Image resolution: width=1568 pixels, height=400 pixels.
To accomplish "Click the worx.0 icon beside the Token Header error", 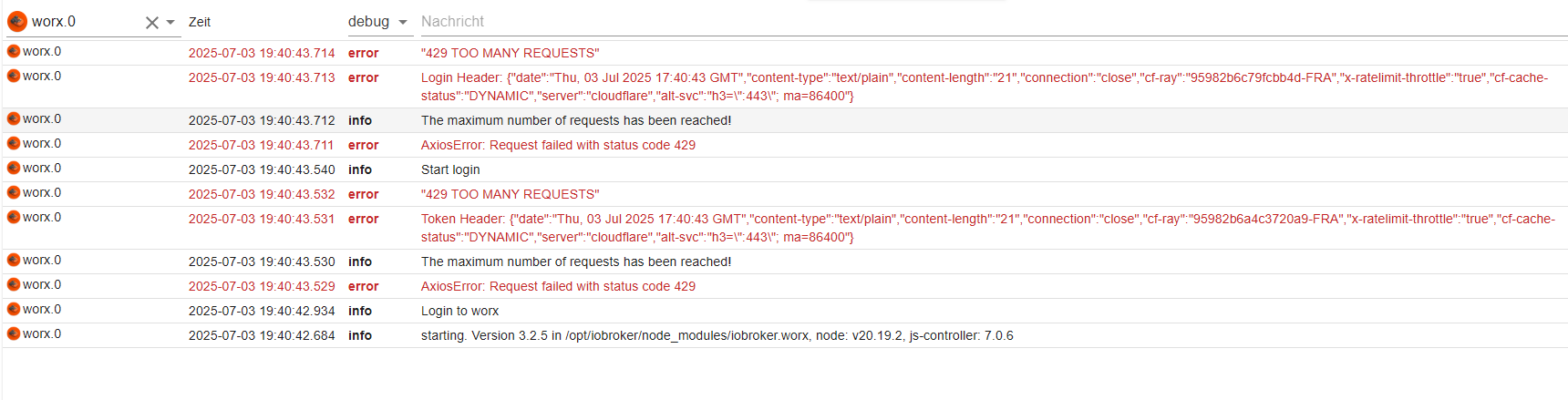I will coord(14,218).
